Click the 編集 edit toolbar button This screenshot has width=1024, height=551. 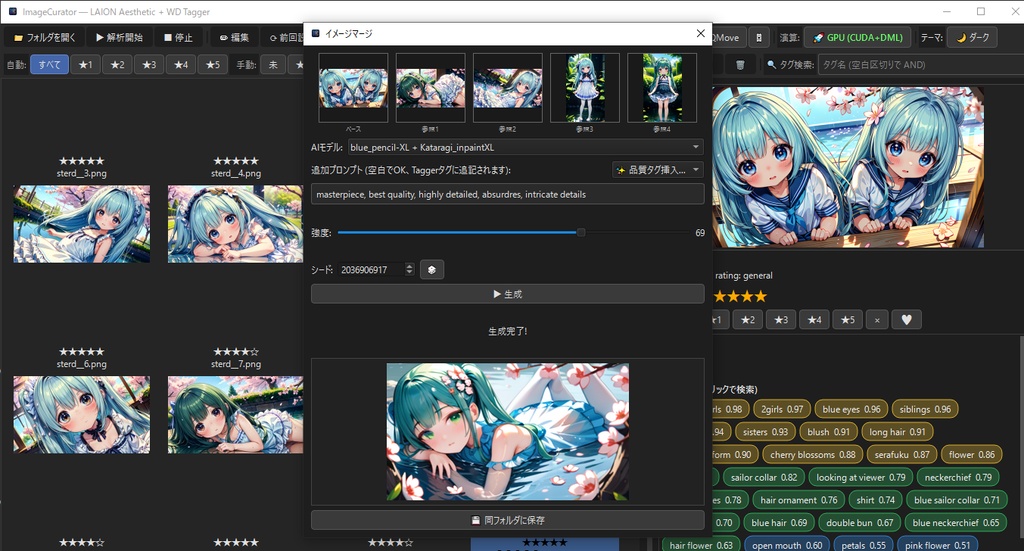[234, 38]
